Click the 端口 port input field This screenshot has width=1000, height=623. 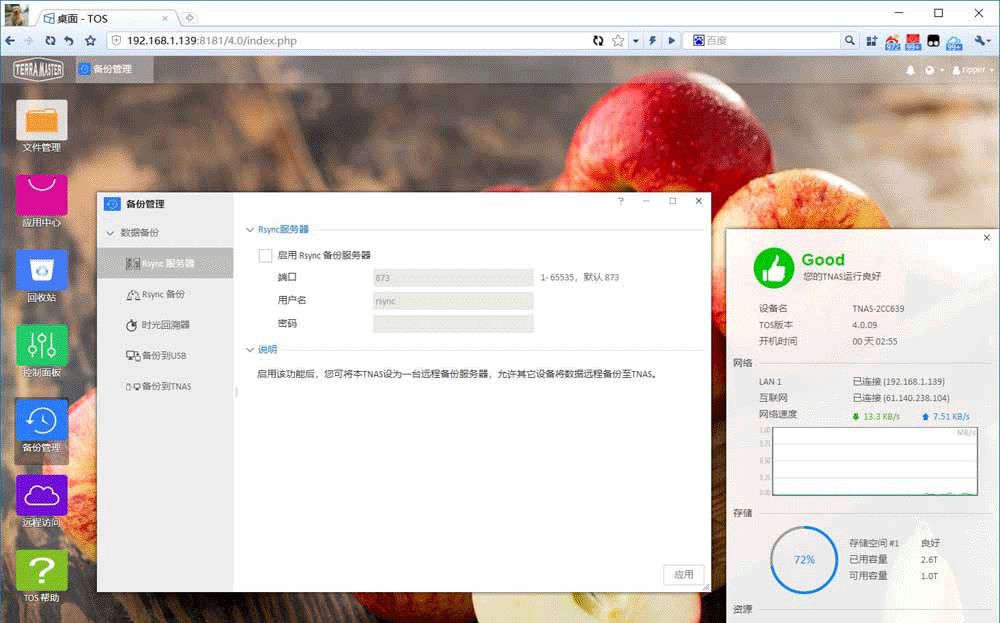point(453,277)
